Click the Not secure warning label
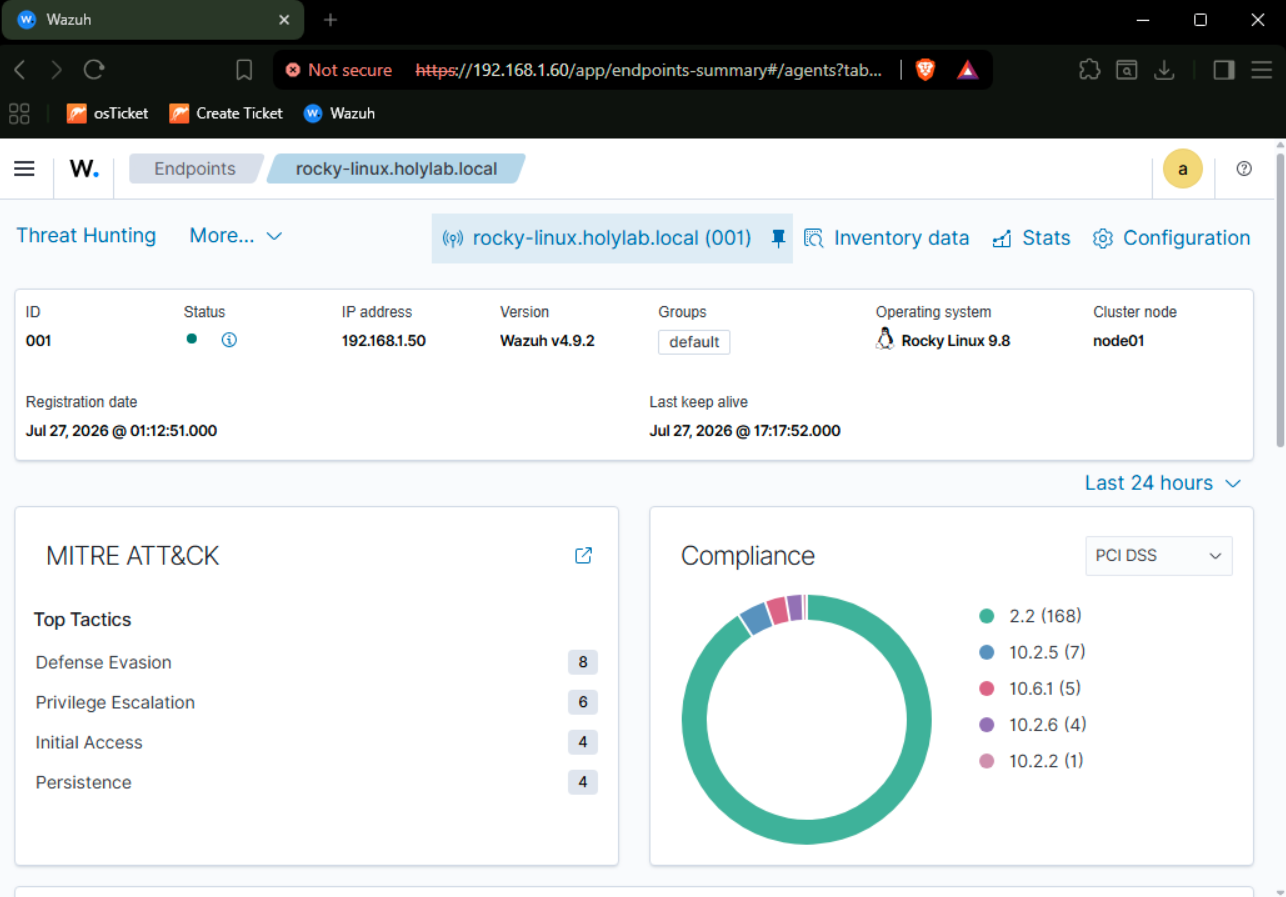 [338, 70]
